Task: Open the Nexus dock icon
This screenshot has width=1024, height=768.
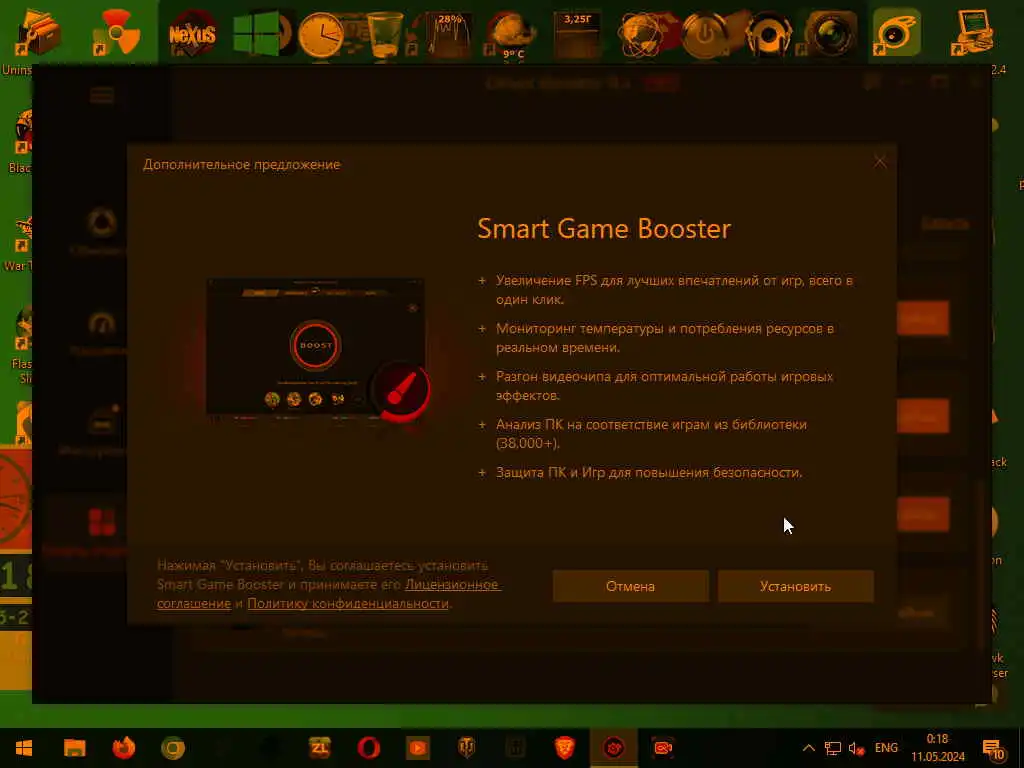Action: pos(192,33)
